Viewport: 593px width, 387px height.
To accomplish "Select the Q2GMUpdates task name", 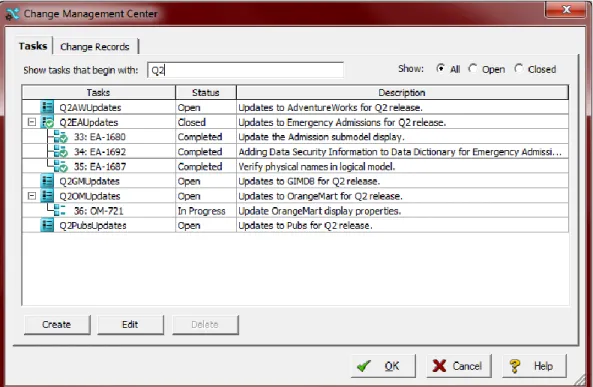I will point(89,181).
